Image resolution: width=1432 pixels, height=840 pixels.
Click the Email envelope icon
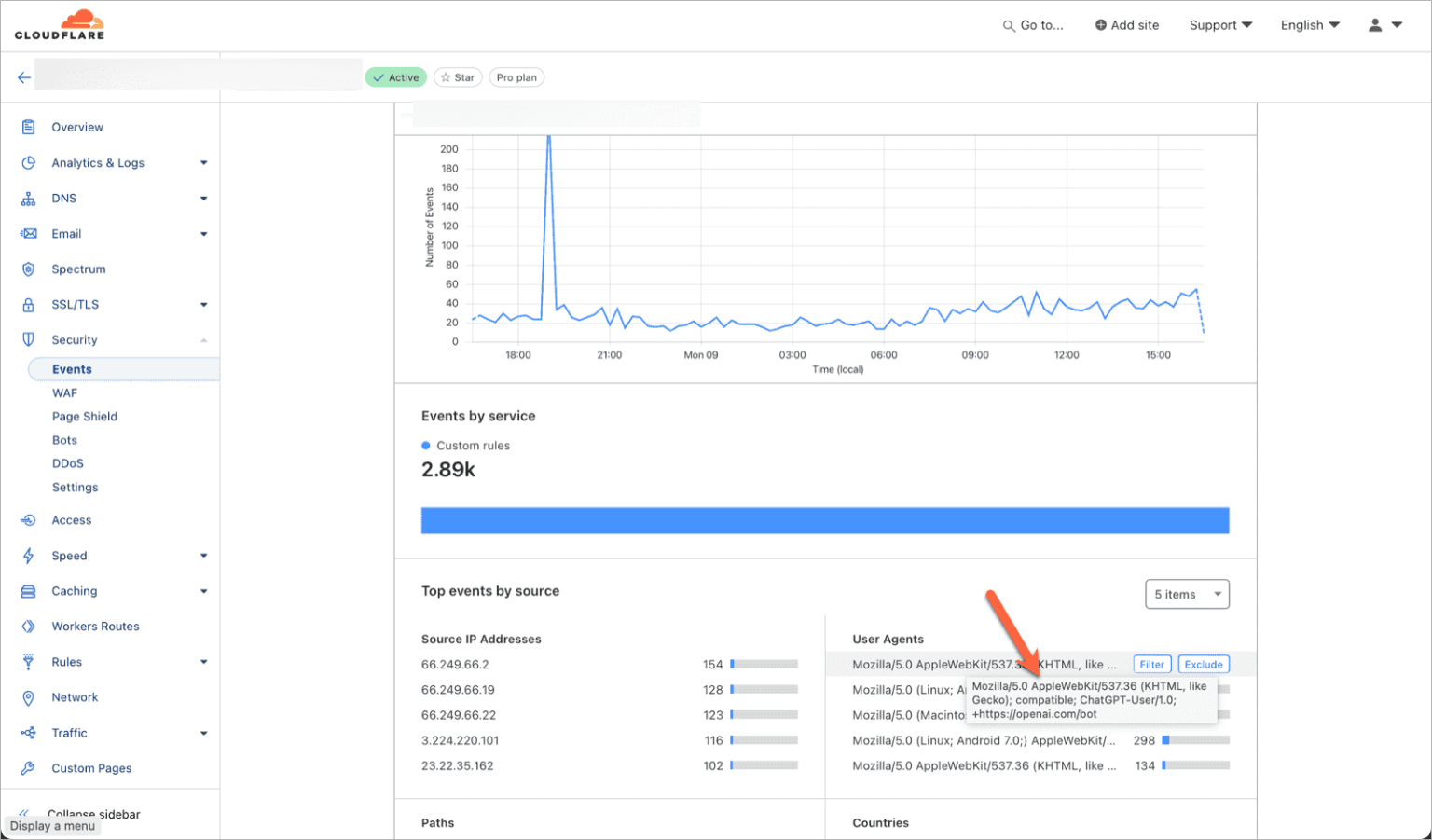[x=29, y=234]
